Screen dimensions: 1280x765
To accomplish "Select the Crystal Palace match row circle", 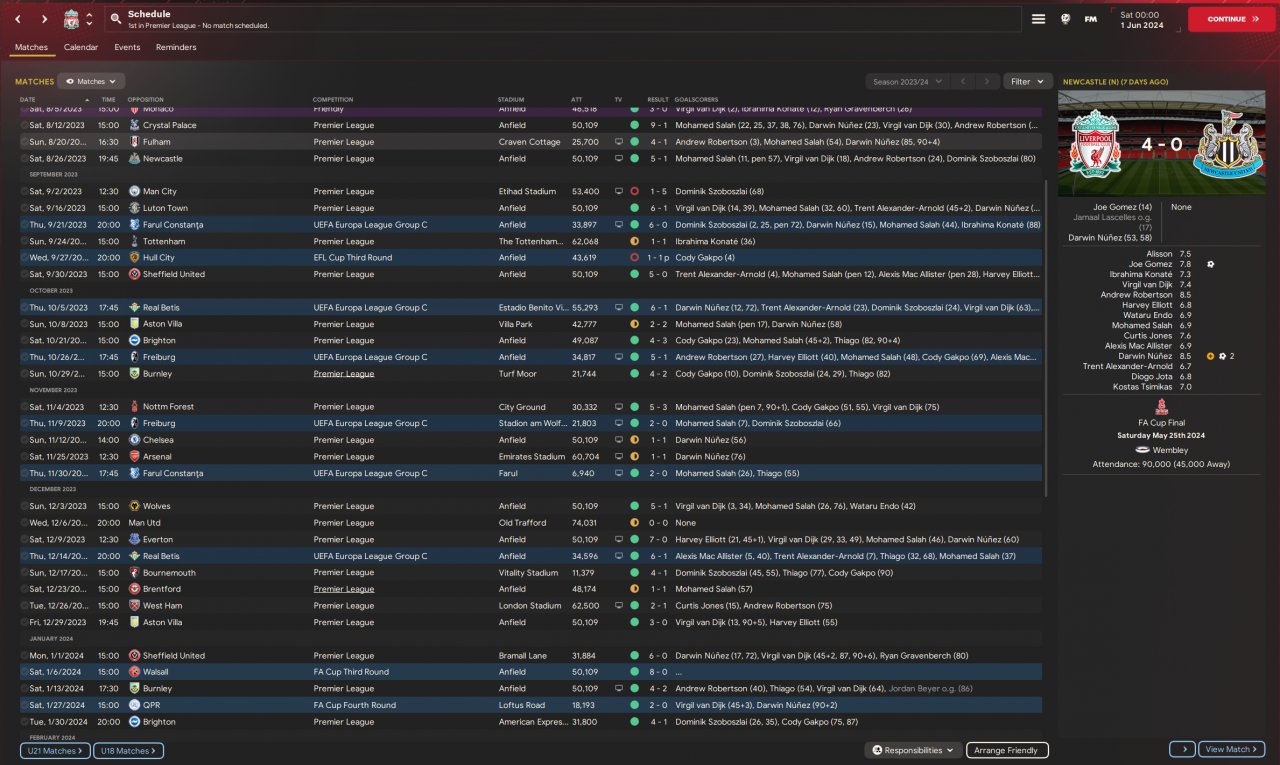I will click(x=24, y=125).
